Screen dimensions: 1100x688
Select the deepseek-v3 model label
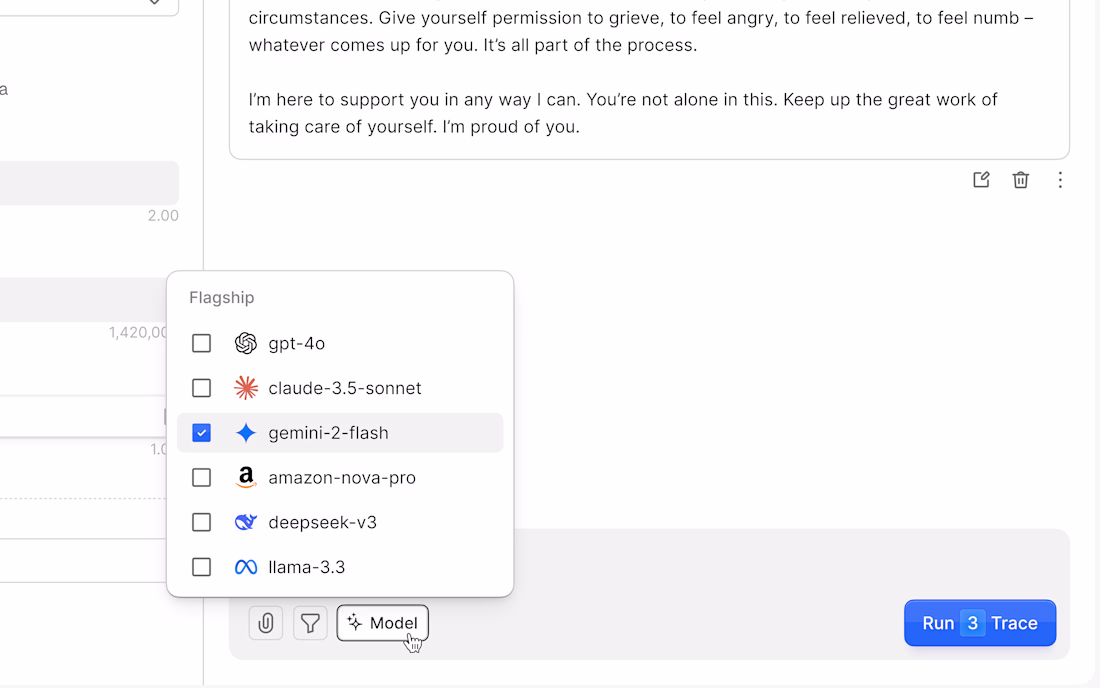(x=322, y=522)
